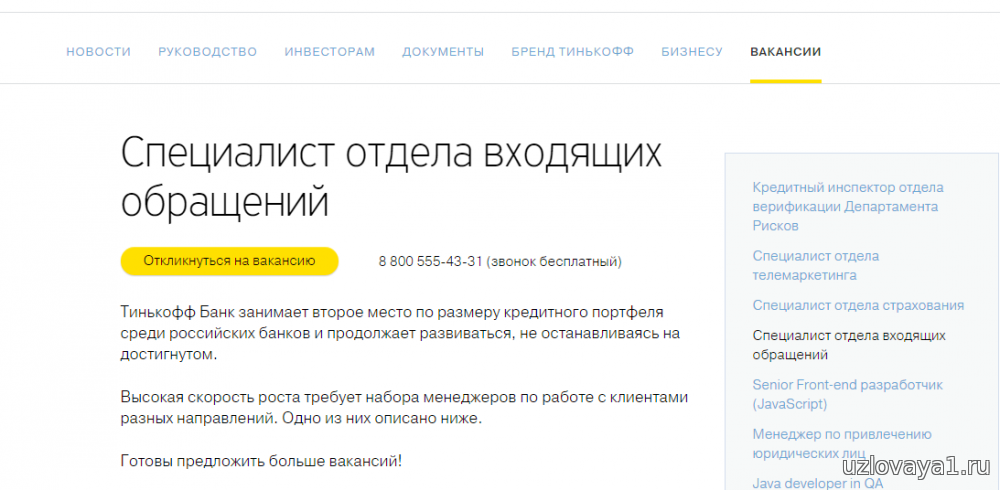Click the paragraph starting Тинькофф Банк занимает
Image resolution: width=1000 pixels, height=490 pixels.
coord(401,334)
